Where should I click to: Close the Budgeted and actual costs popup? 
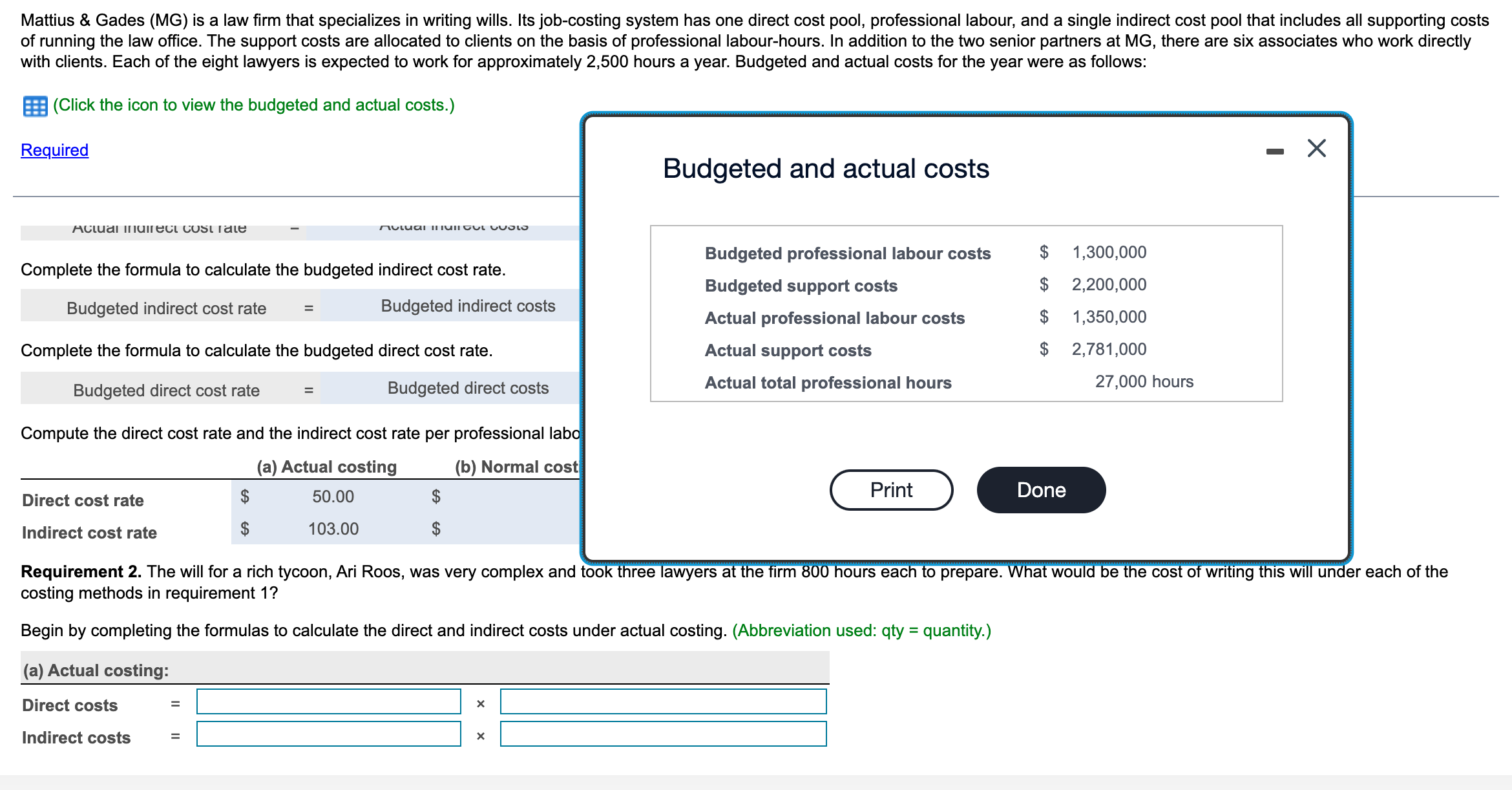tap(1316, 147)
